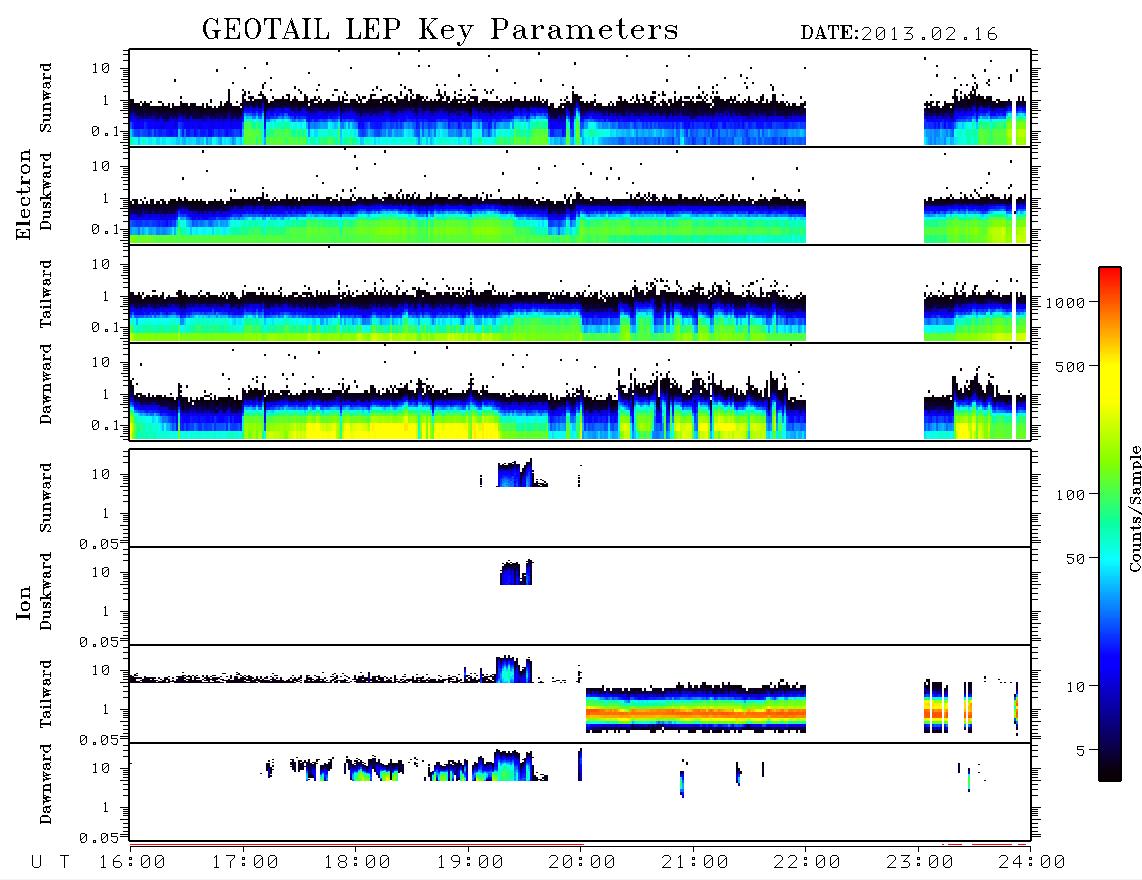Click the 17:00 time tick label
The width and height of the screenshot is (1142, 880).
[x=245, y=862]
